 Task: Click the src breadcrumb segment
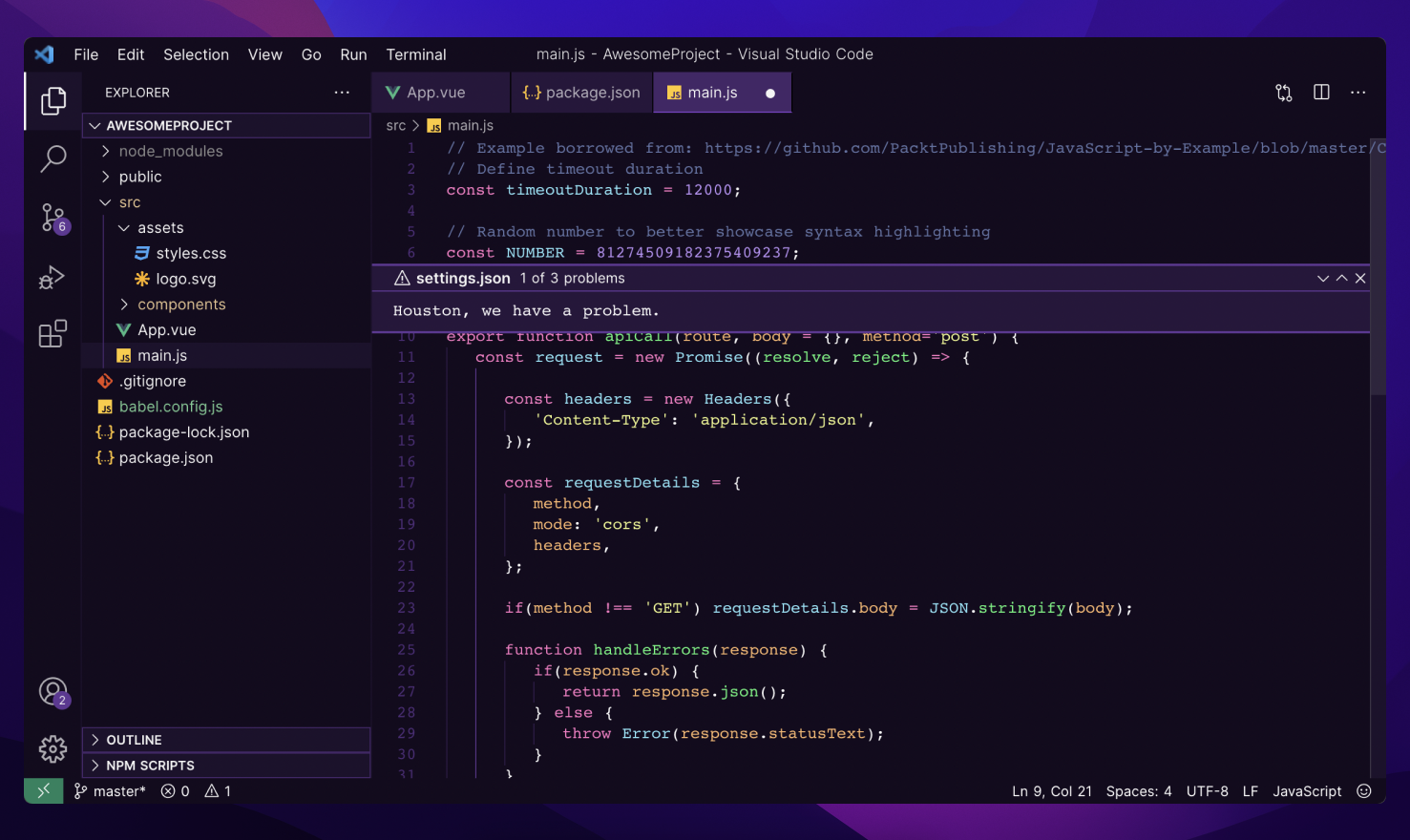pos(395,125)
